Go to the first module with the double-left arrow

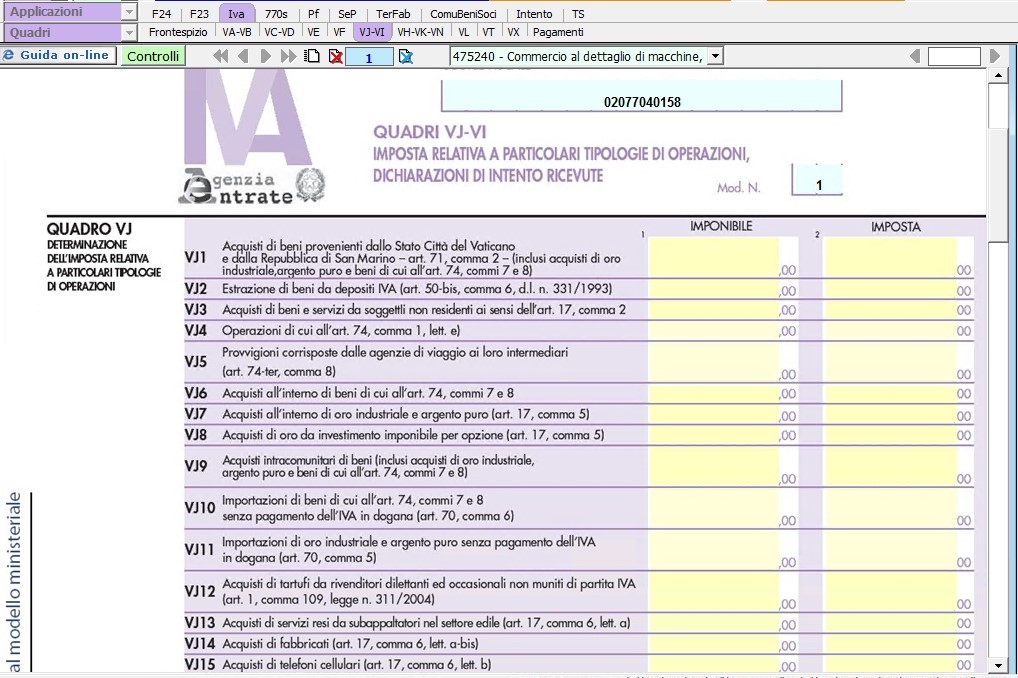pyautogui.click(x=221, y=56)
